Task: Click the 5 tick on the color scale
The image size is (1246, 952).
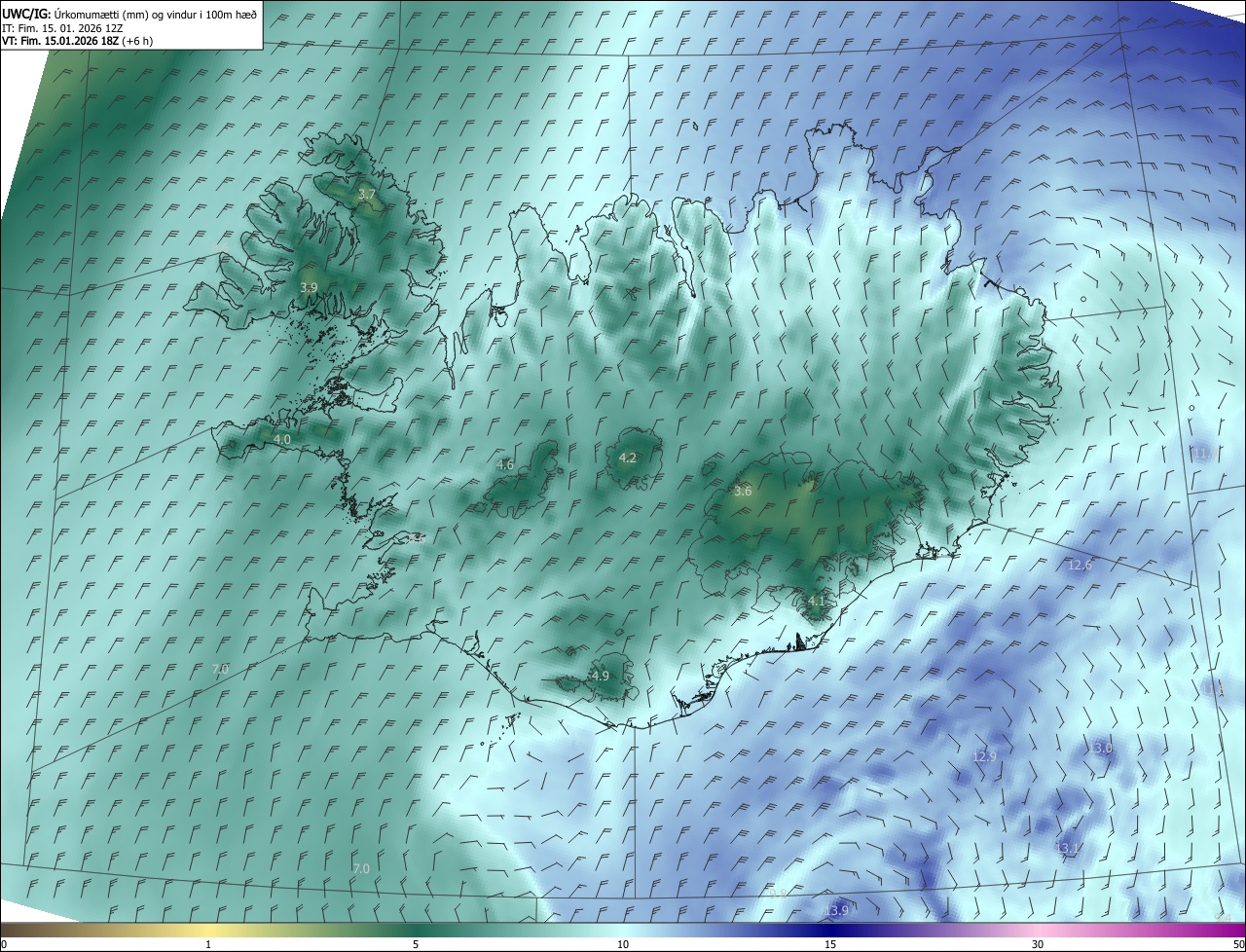Action: 416,944
